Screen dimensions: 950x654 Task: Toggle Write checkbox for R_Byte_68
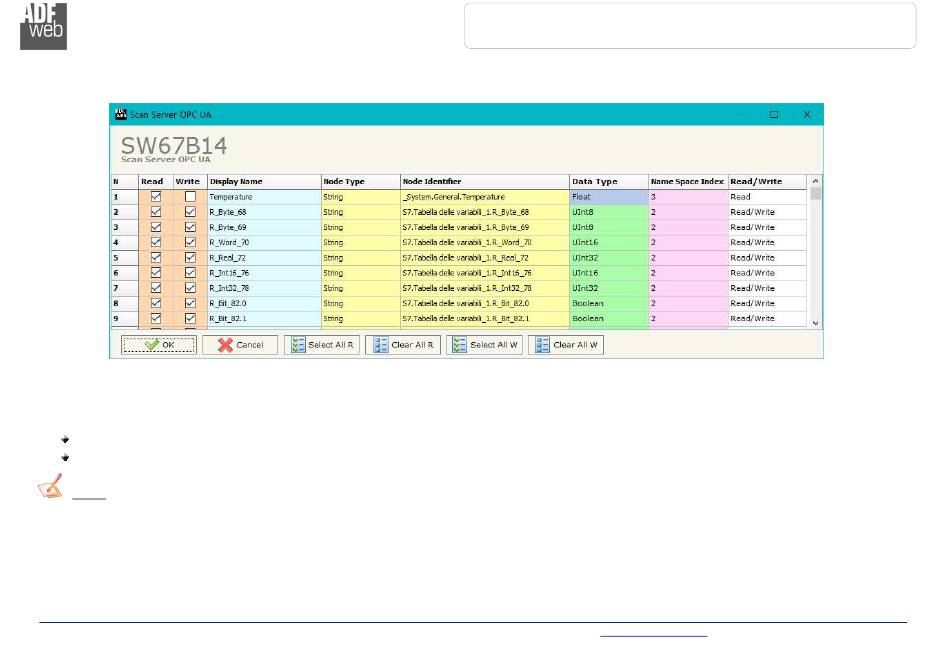[190, 212]
